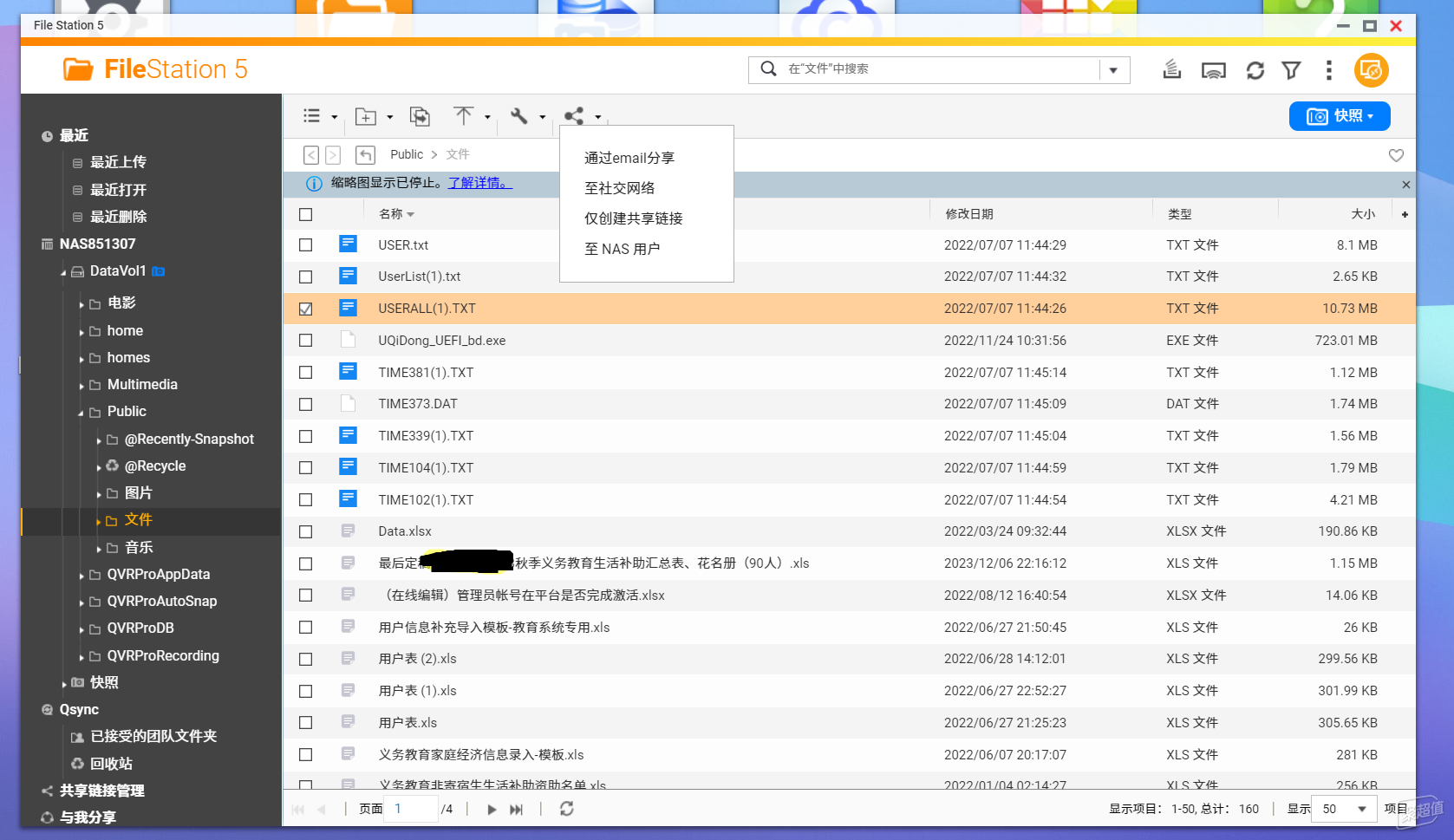Open the remote connection network icon
1454x840 pixels.
coord(1214,70)
